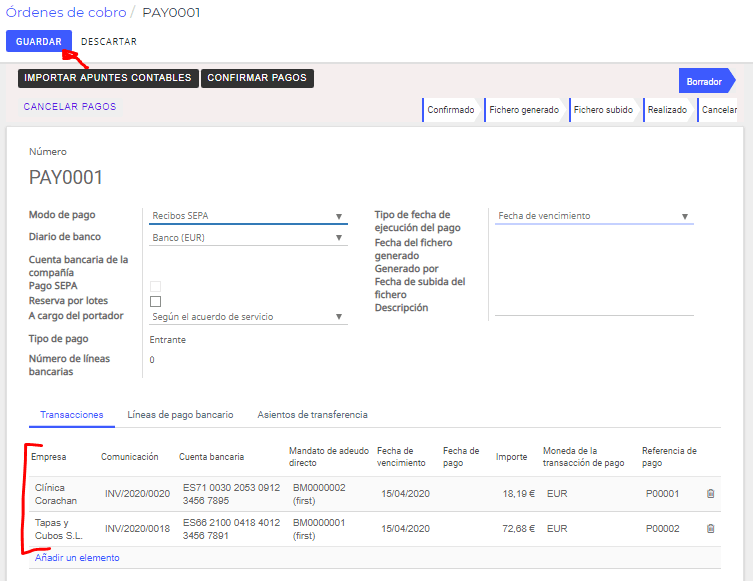Screen dimensions: 753x581
Task: Open the Diario de banco dropdown
Action: 248,238
